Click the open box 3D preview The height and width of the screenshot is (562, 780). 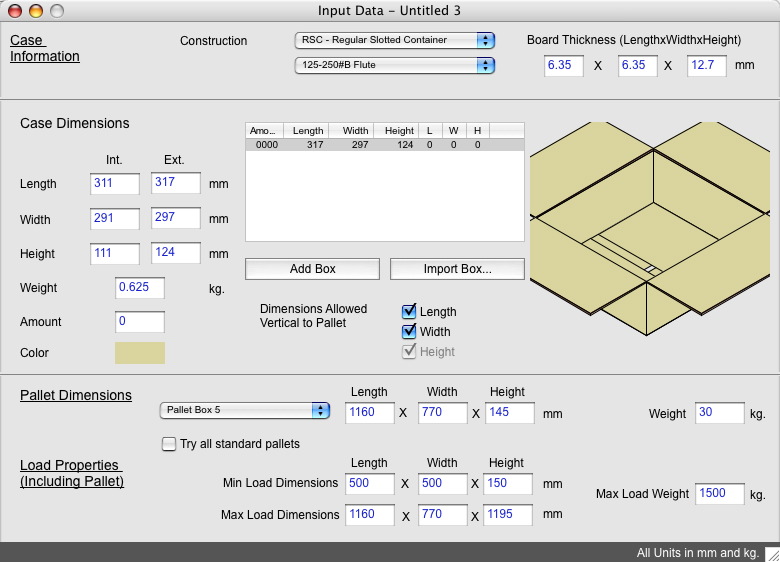tap(650, 229)
